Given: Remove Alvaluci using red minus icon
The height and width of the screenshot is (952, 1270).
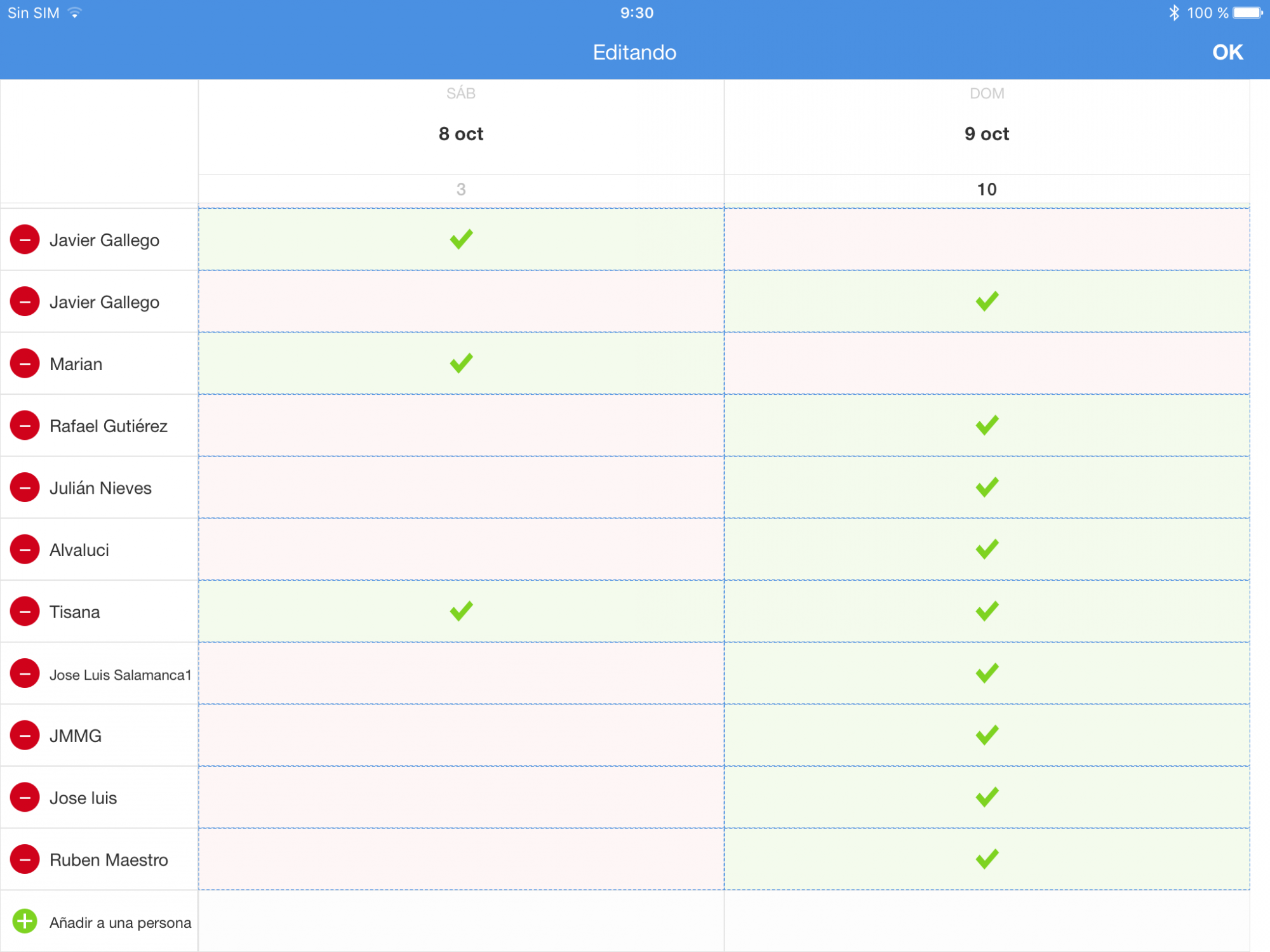Looking at the screenshot, I should (25, 550).
